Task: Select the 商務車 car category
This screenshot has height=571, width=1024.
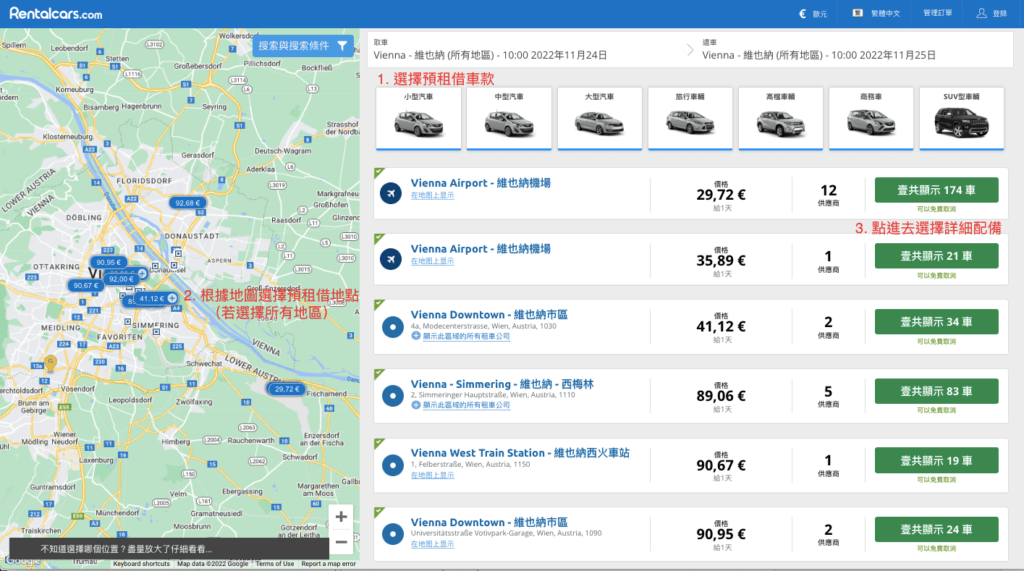Action: tap(871, 118)
